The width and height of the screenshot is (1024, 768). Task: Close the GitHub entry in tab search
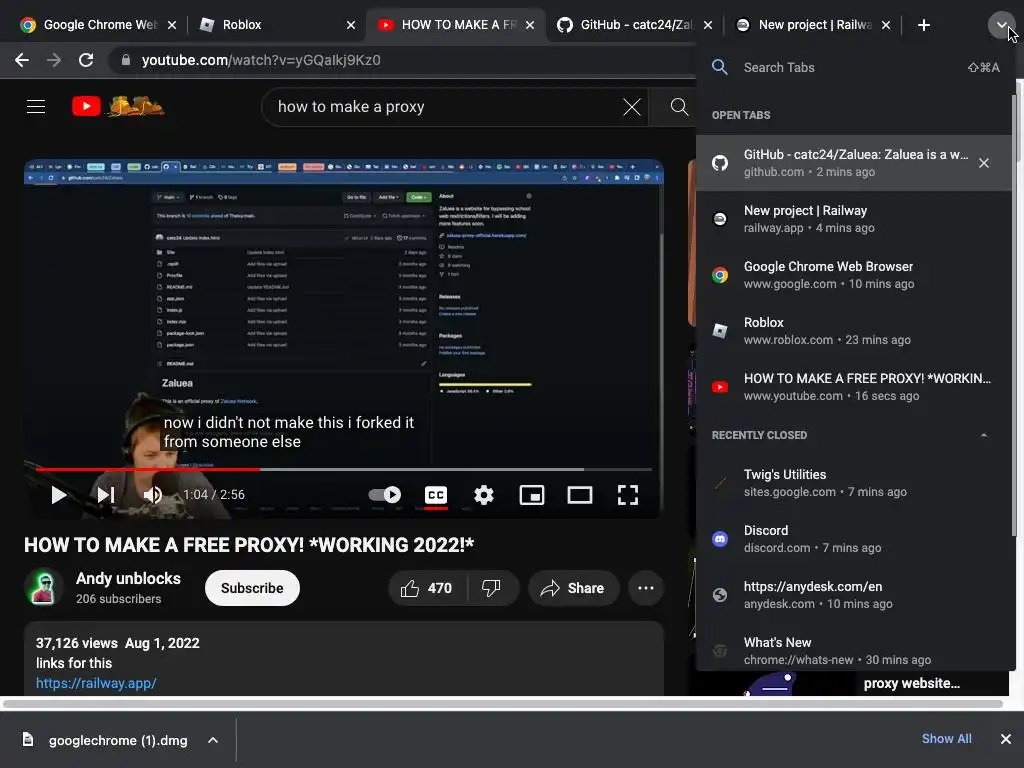point(984,163)
